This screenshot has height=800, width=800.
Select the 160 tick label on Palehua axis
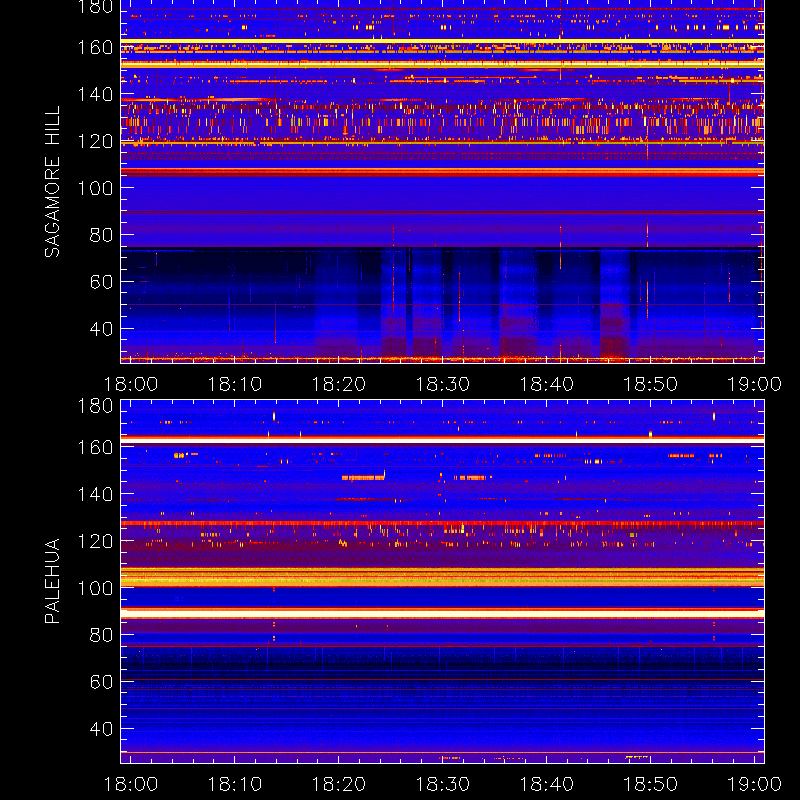click(x=95, y=447)
